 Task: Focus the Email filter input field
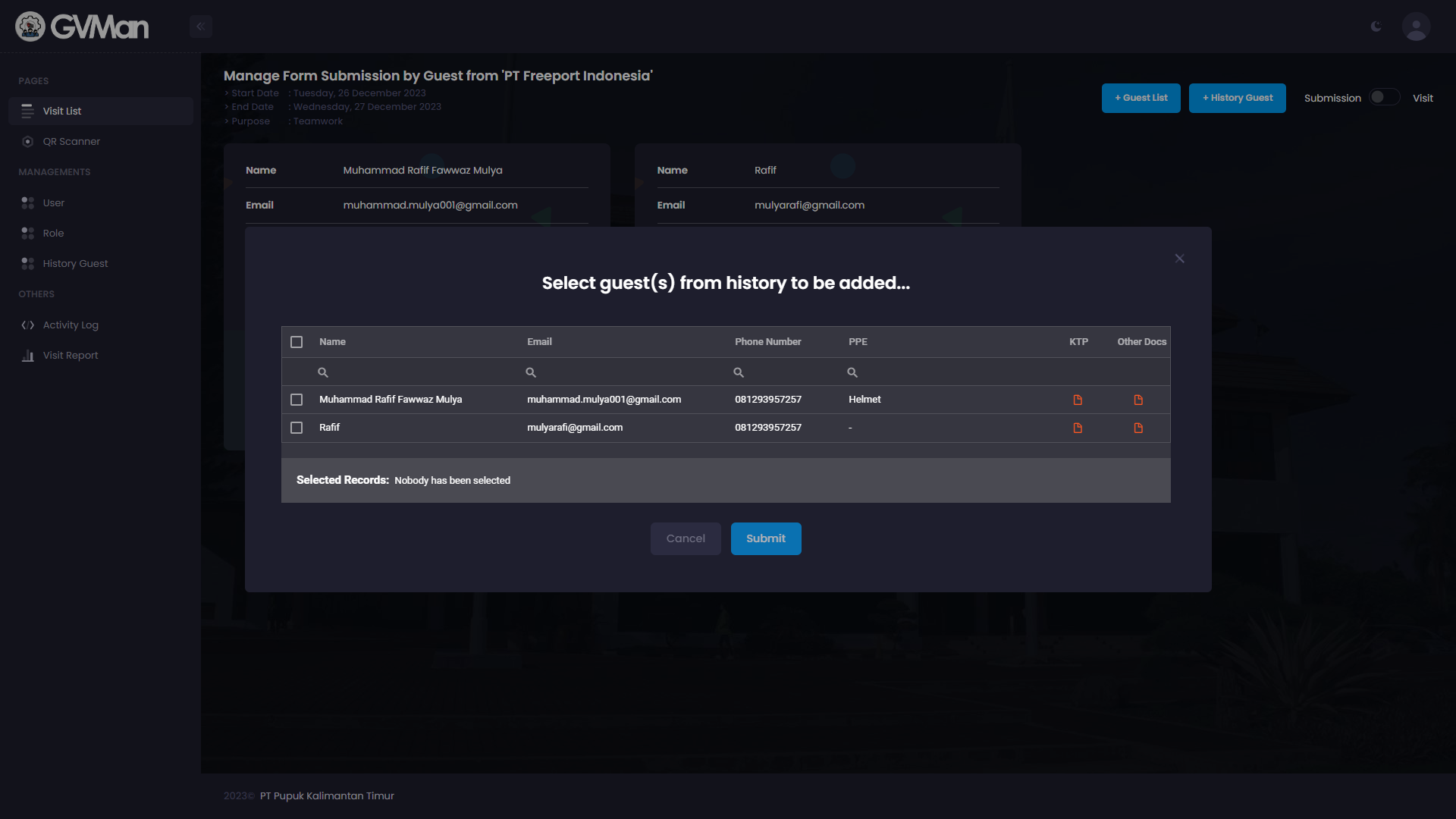[623, 372]
